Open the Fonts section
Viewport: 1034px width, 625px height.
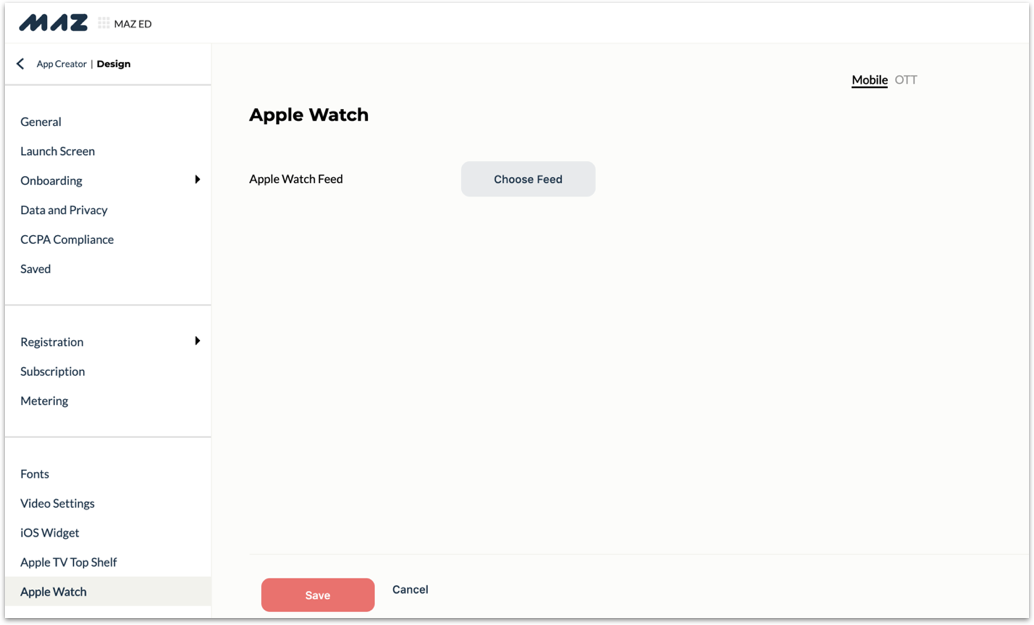pos(35,474)
